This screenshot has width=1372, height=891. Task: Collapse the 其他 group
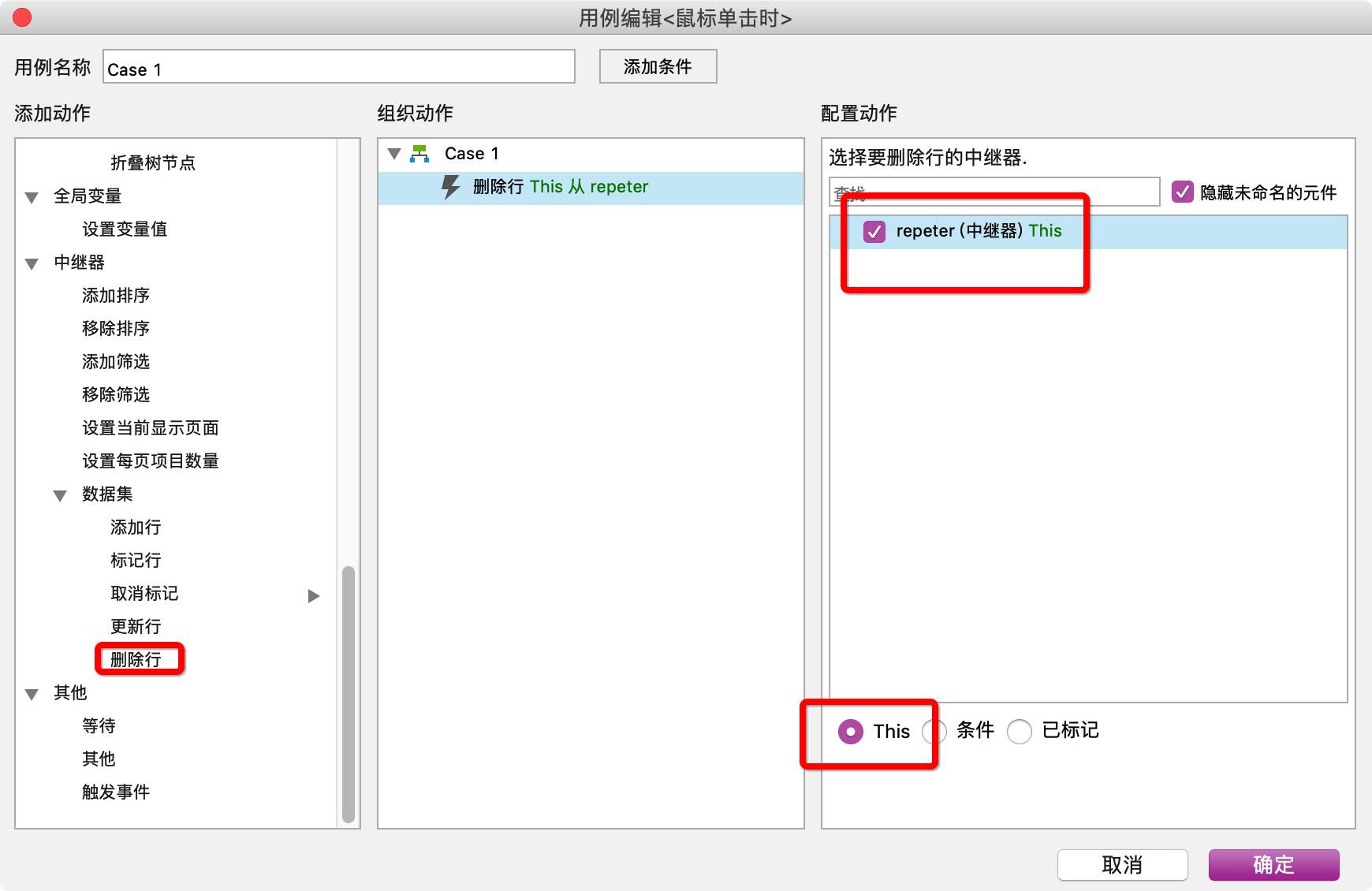[x=32, y=694]
